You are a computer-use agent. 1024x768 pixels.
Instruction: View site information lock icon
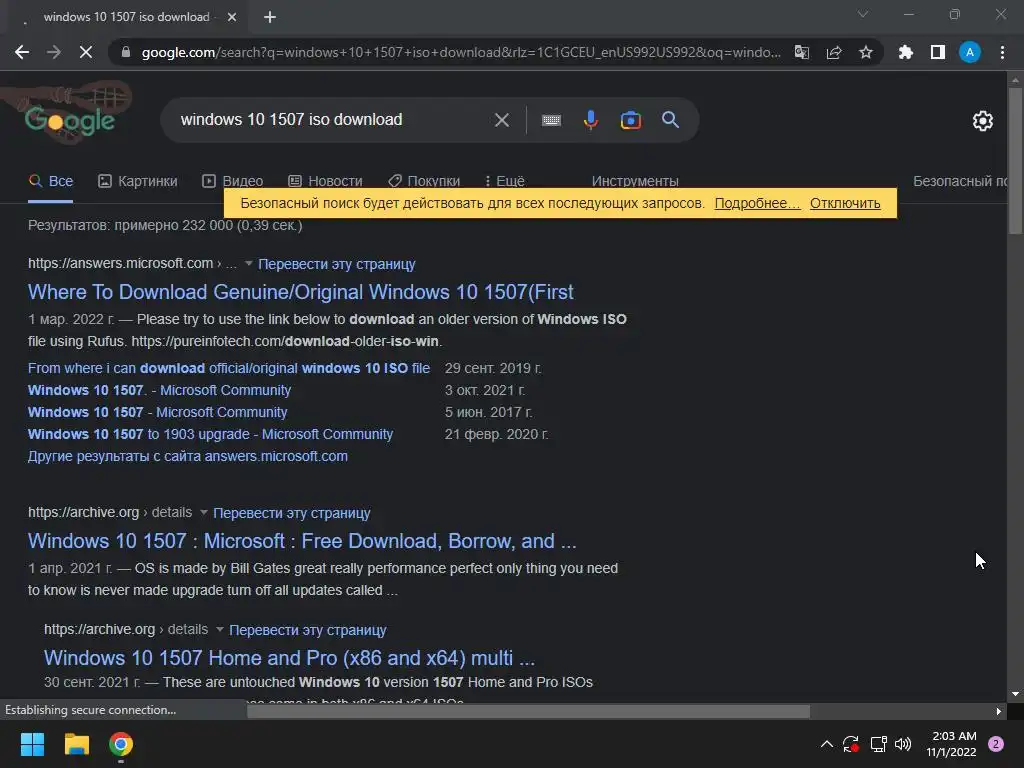[x=126, y=52]
